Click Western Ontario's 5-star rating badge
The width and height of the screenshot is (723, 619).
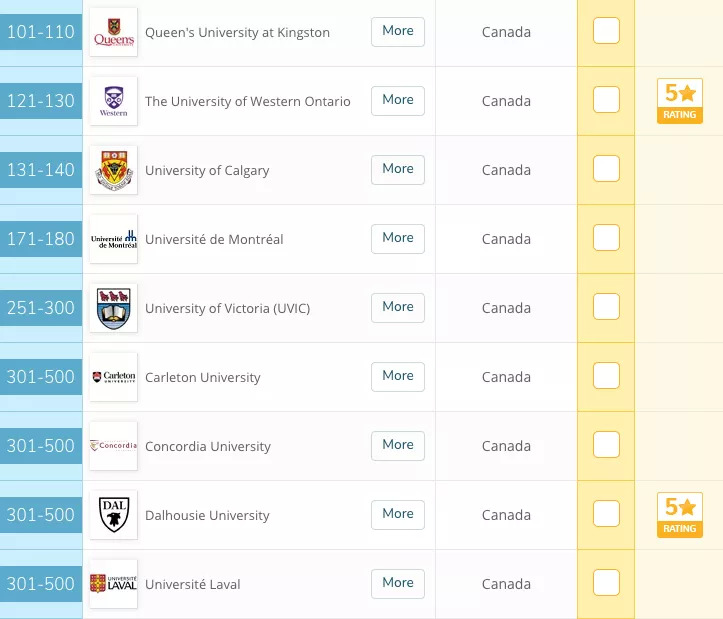679,101
